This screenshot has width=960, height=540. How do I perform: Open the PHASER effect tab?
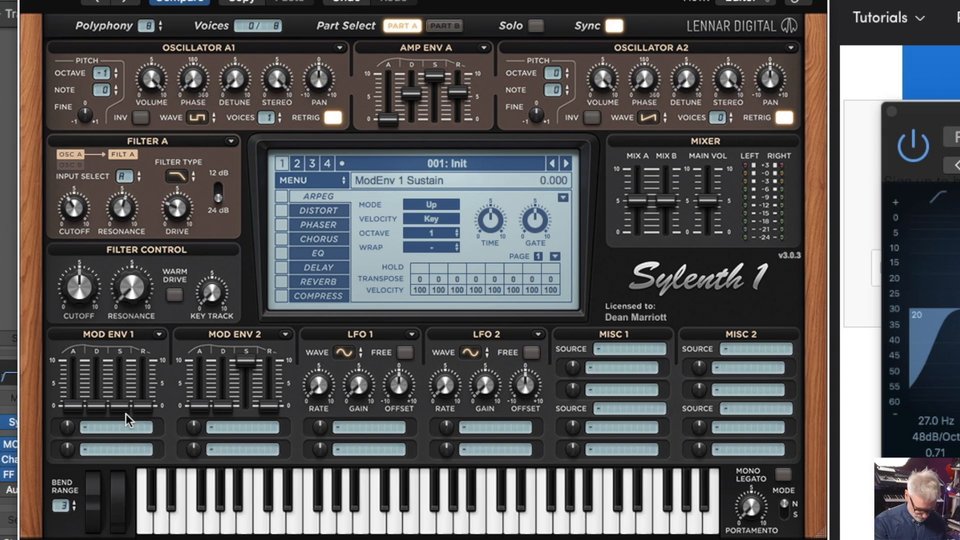pos(318,225)
